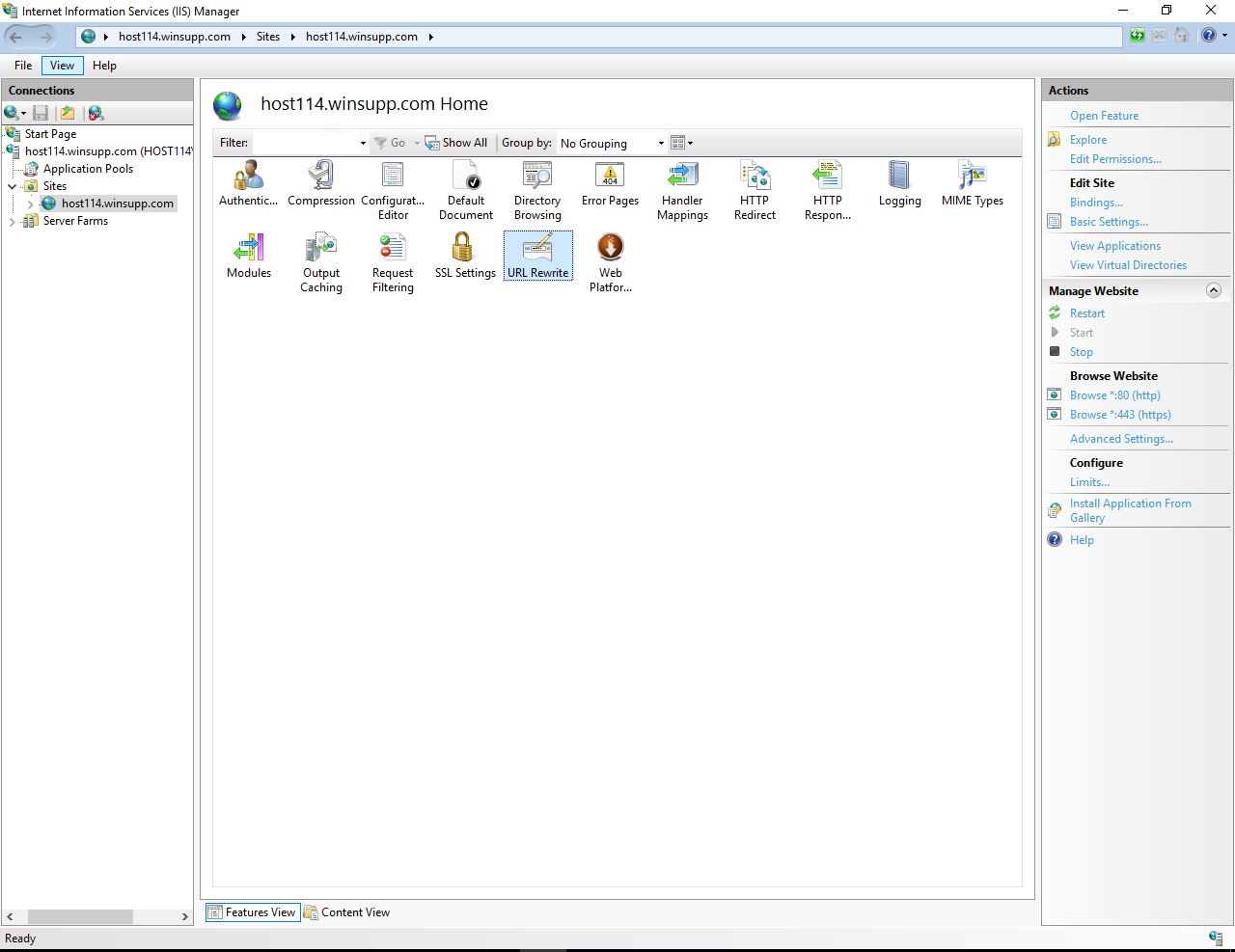Click in the Filter input field

coord(304,143)
